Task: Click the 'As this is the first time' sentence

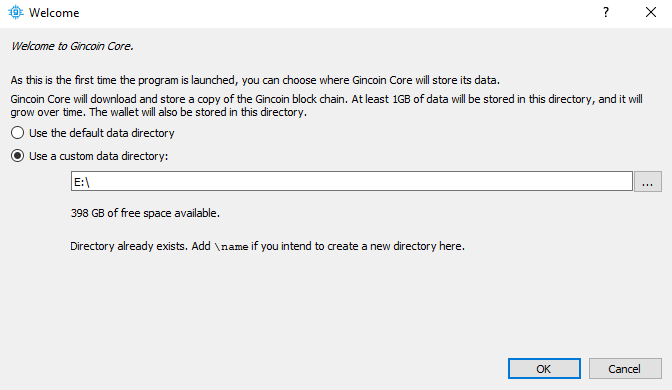Action: pos(255,80)
